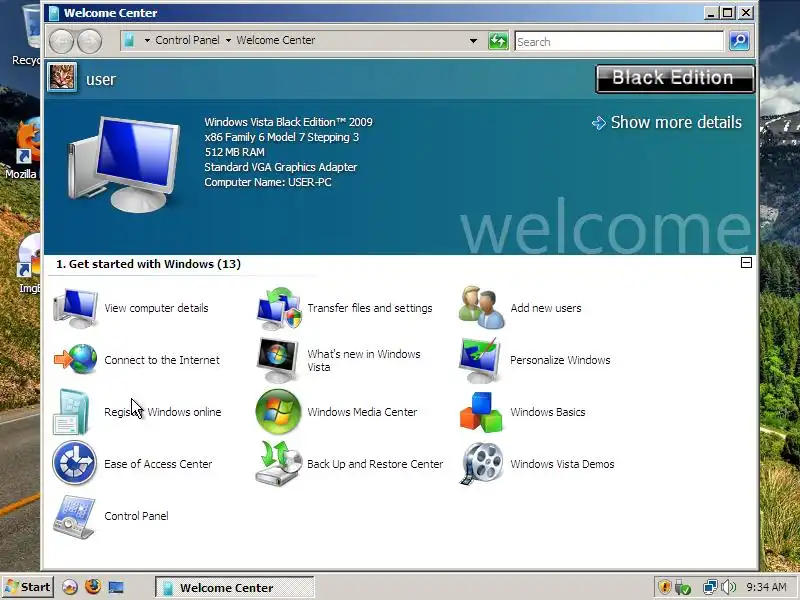This screenshot has height=600, width=800.
Task: Refresh the Welcome Center address bar
Action: coord(498,41)
